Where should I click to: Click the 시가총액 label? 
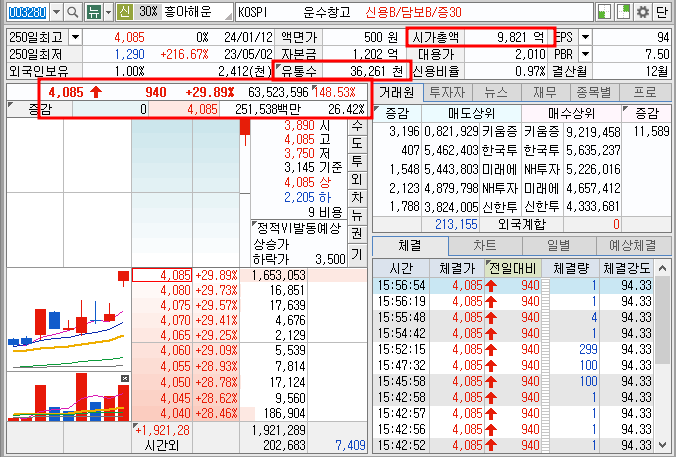tap(436, 37)
